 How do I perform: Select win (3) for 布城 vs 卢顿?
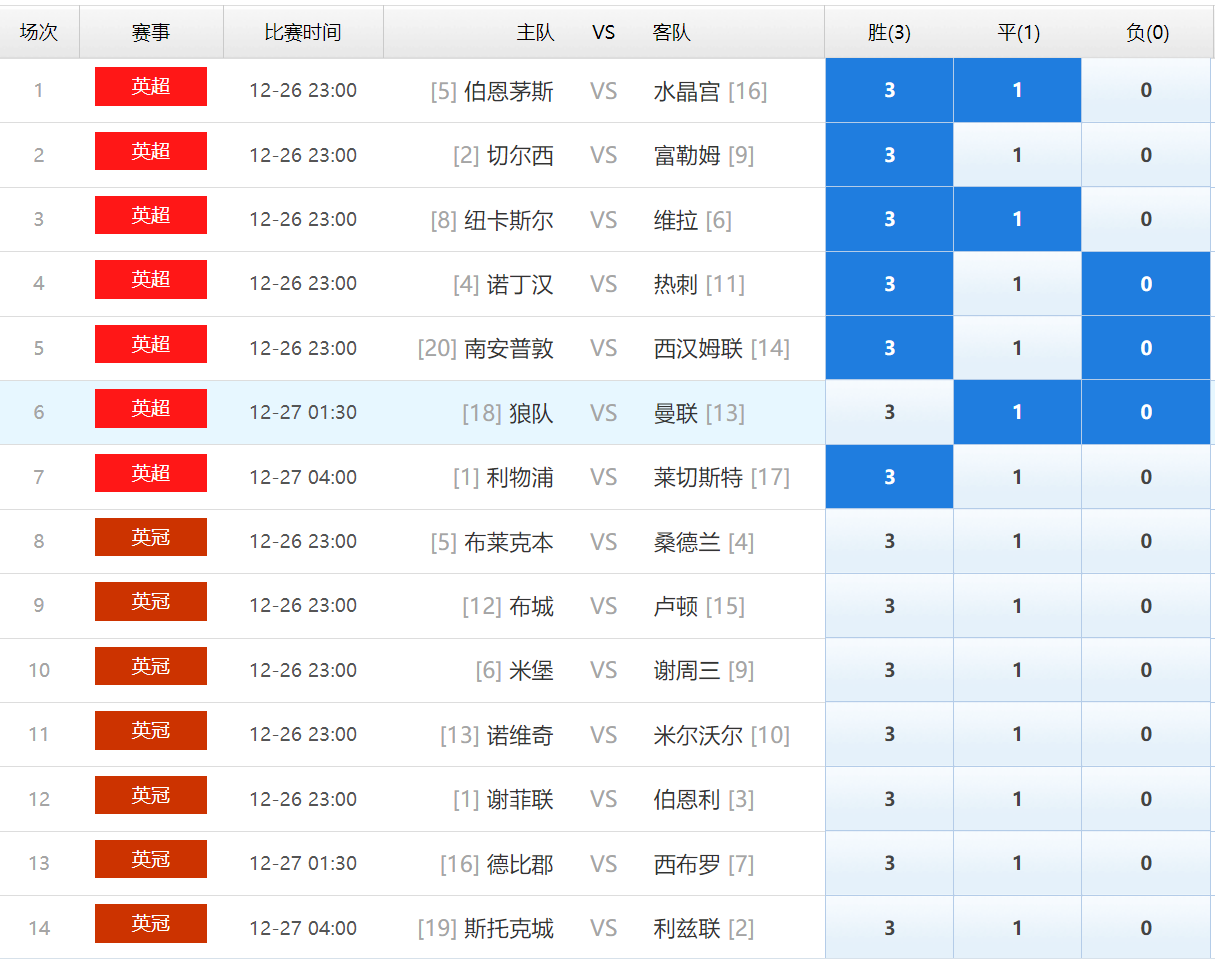point(889,606)
